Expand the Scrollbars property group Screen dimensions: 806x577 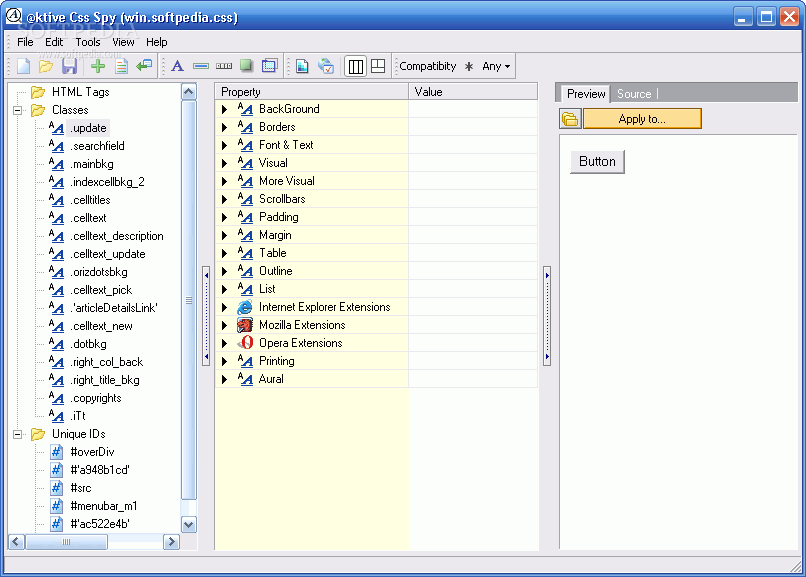(x=225, y=199)
